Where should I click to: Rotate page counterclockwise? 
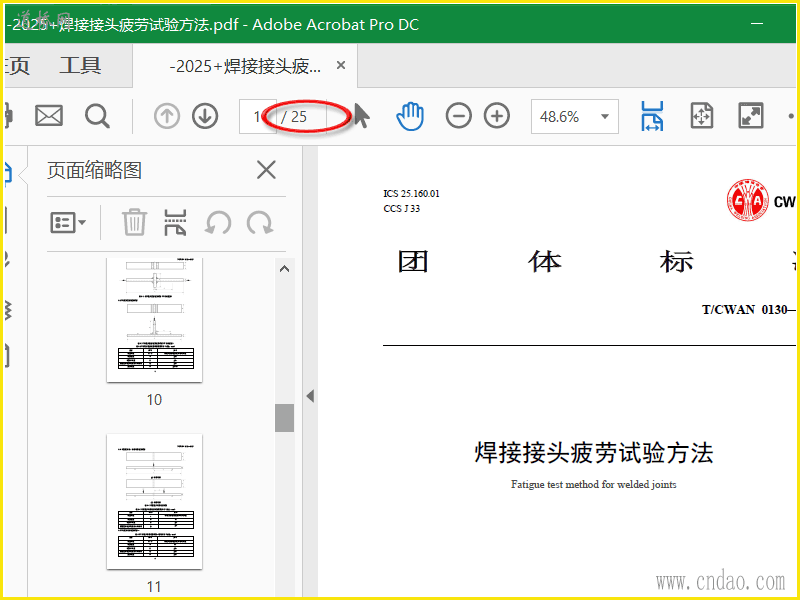218,223
